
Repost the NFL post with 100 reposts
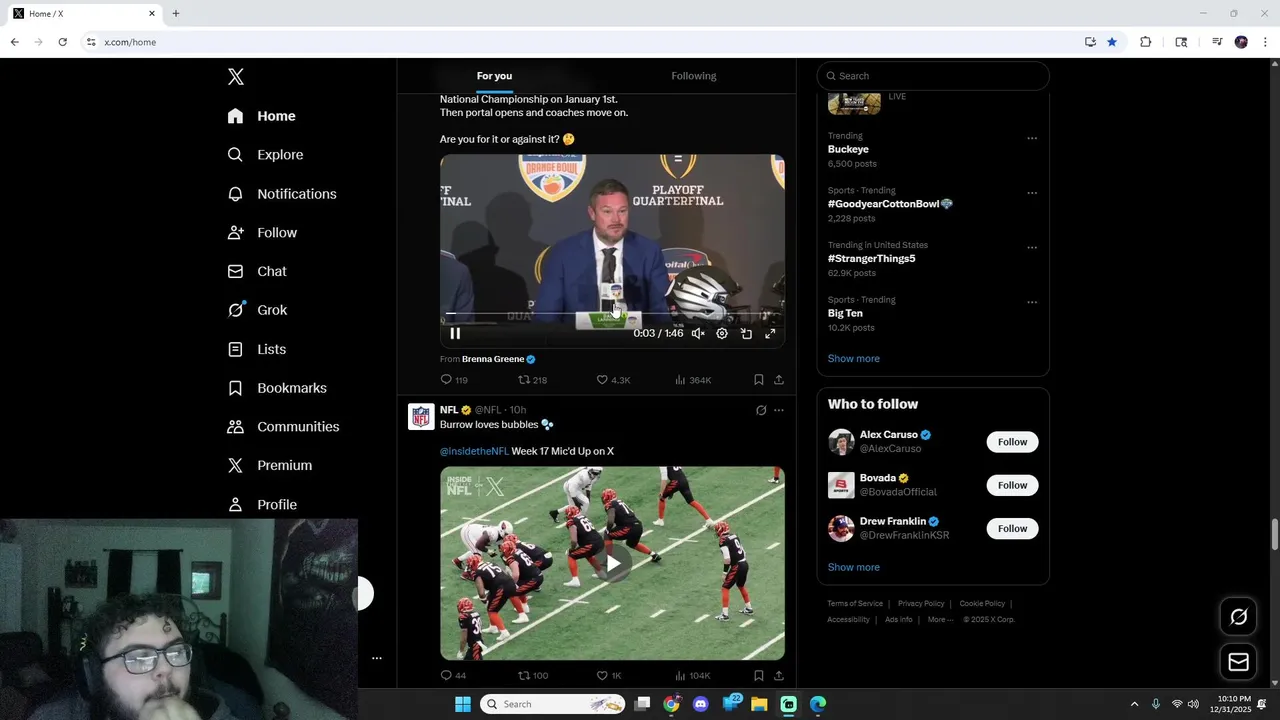532,676
